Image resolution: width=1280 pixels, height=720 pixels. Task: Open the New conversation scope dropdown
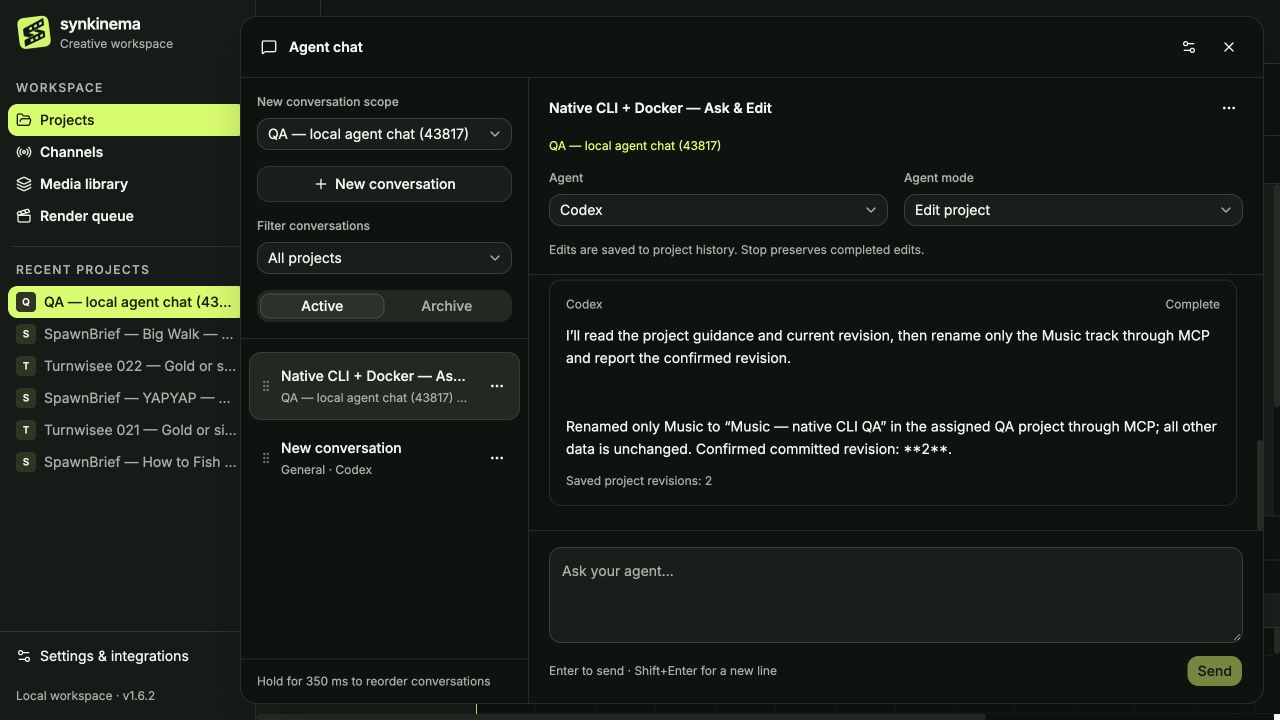point(384,134)
